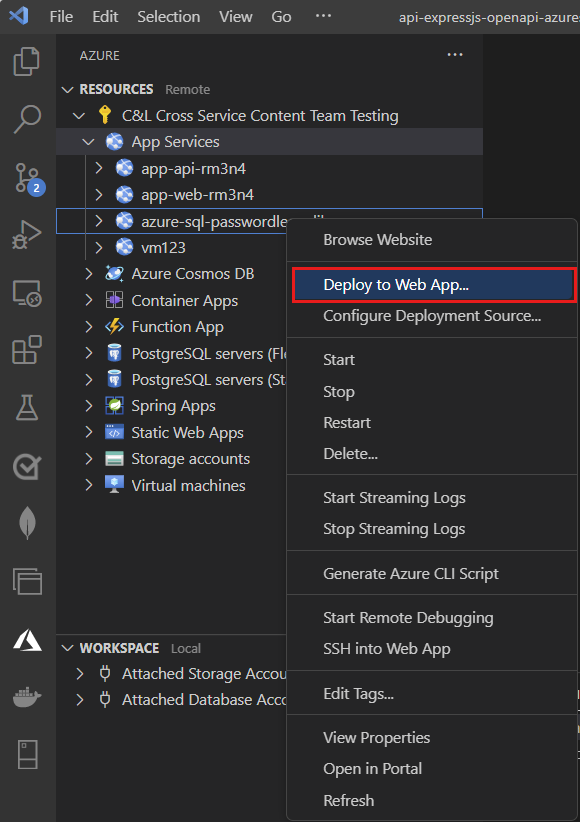Click the Azure panel's more actions ellipsis
This screenshot has width=580, height=822.
(455, 55)
